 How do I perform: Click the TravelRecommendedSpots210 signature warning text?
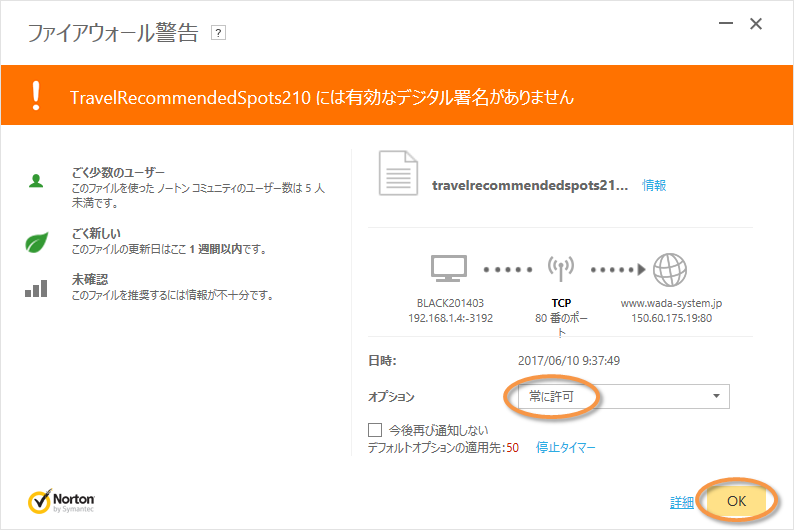(x=322, y=97)
